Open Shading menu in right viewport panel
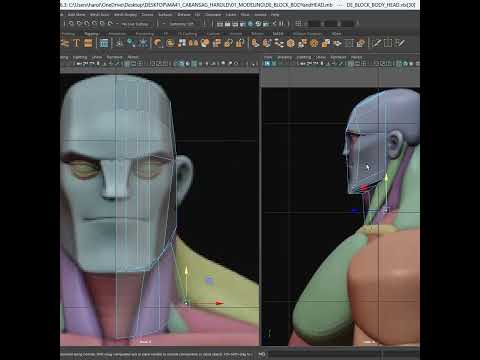Image resolution: width=480 pixels, height=360 pixels. point(285,57)
